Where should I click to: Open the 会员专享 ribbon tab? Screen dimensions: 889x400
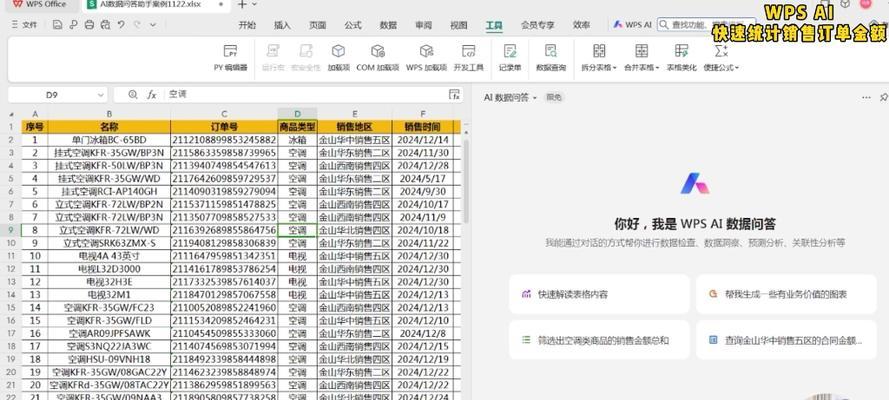coord(537,25)
